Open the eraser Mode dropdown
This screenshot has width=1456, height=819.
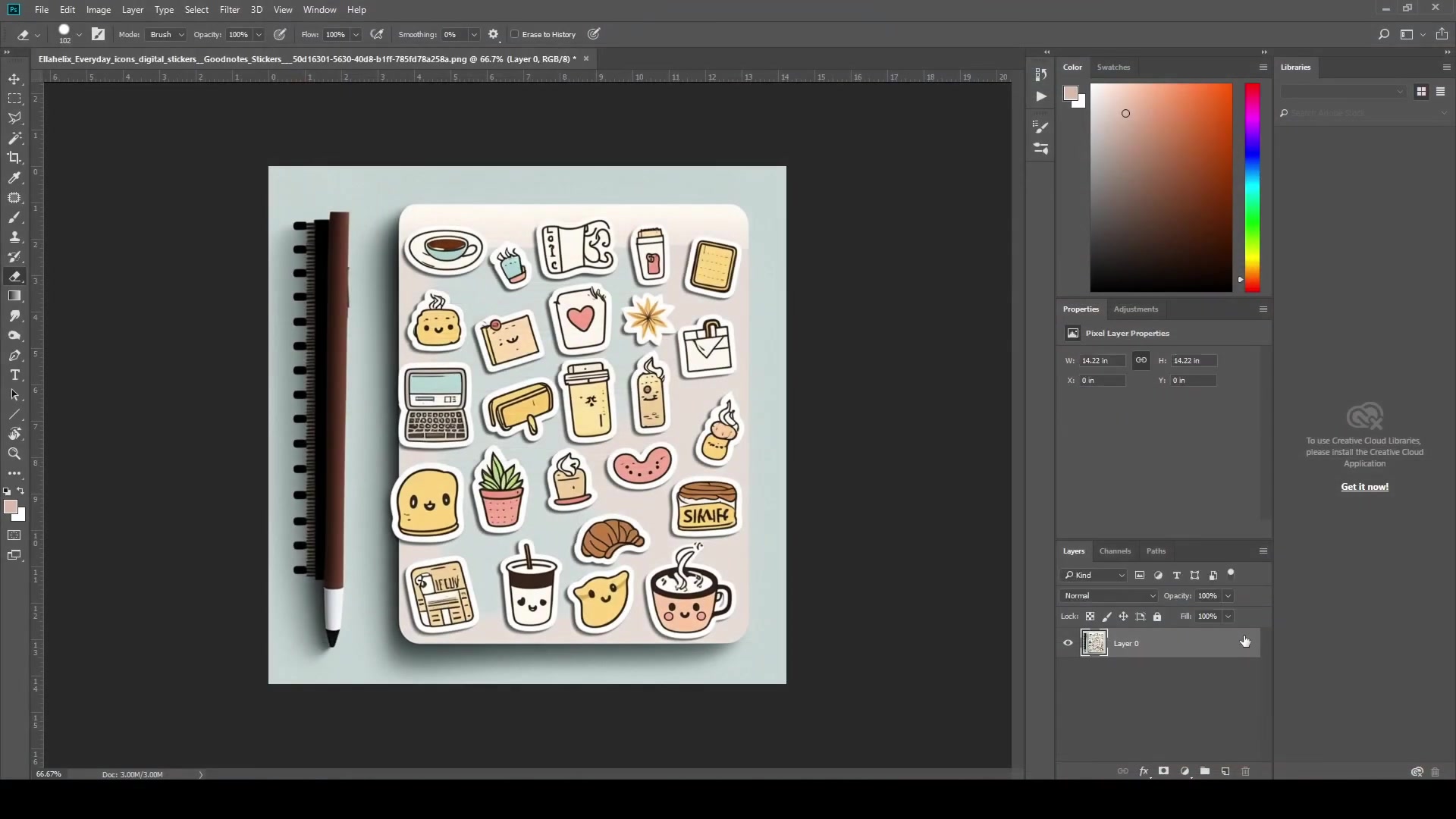tap(165, 34)
